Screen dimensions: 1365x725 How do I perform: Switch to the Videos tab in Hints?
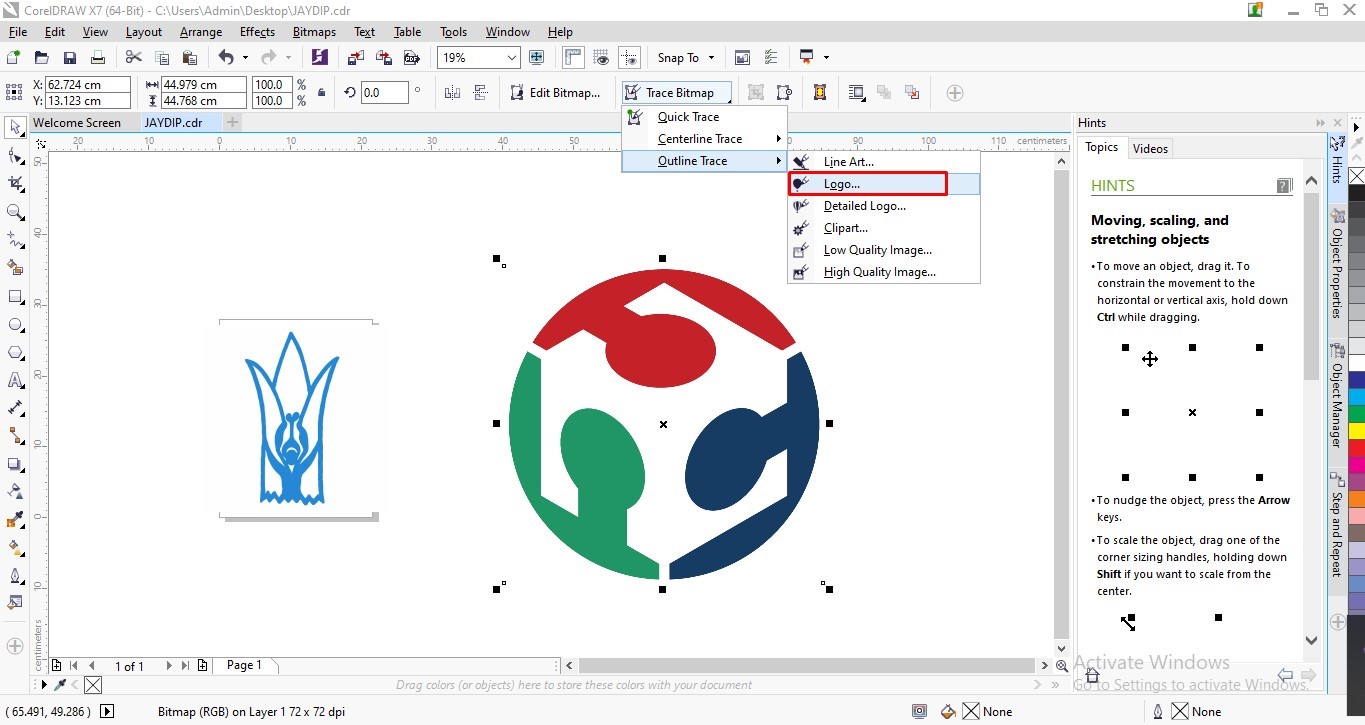(x=1150, y=149)
